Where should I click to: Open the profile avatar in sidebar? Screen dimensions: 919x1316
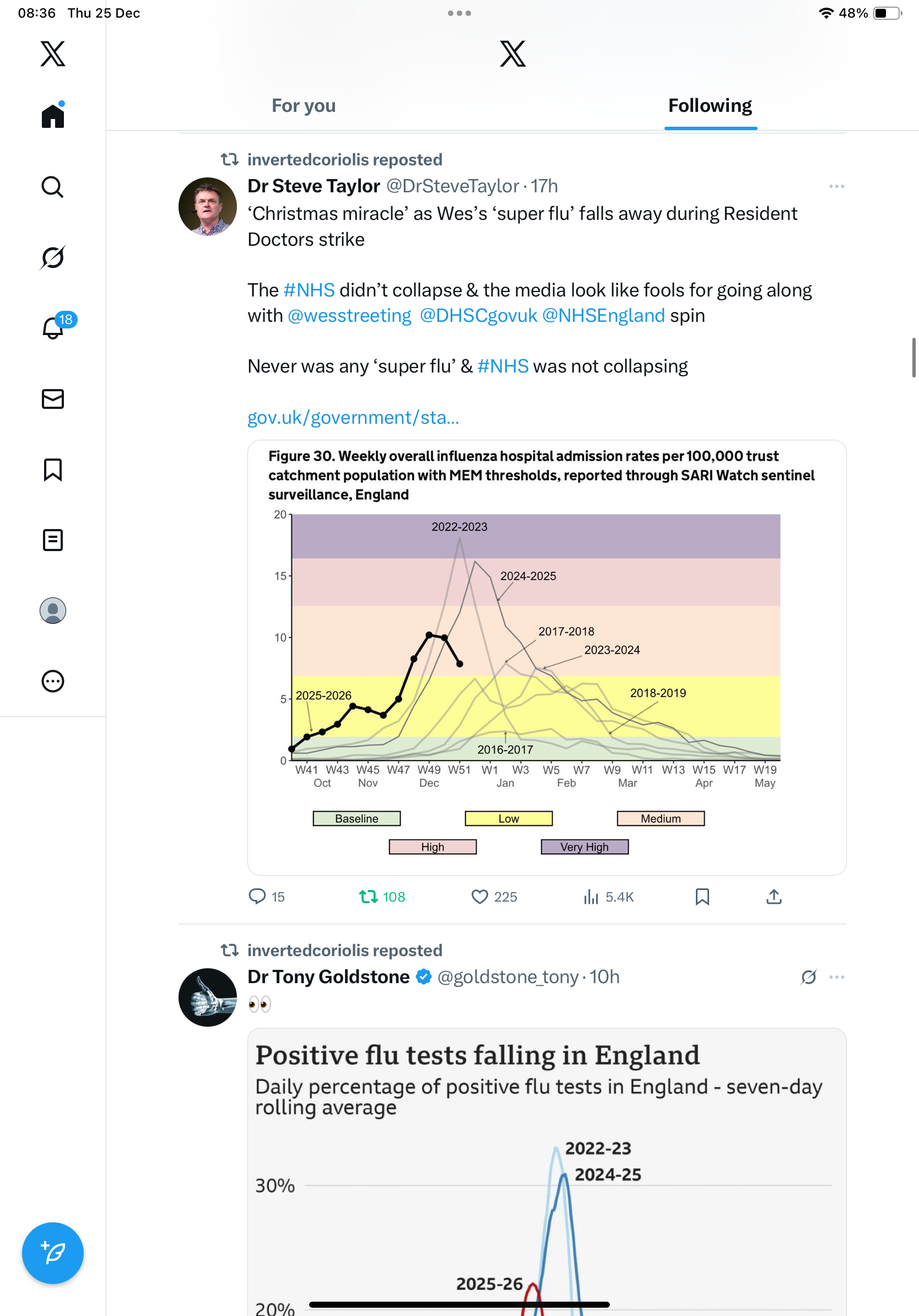53,611
